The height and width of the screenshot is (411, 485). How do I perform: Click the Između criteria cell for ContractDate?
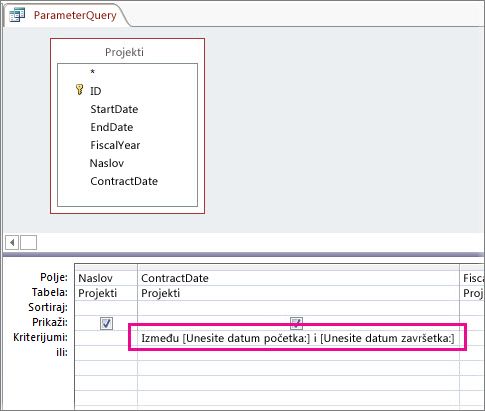pyautogui.click(x=298, y=338)
